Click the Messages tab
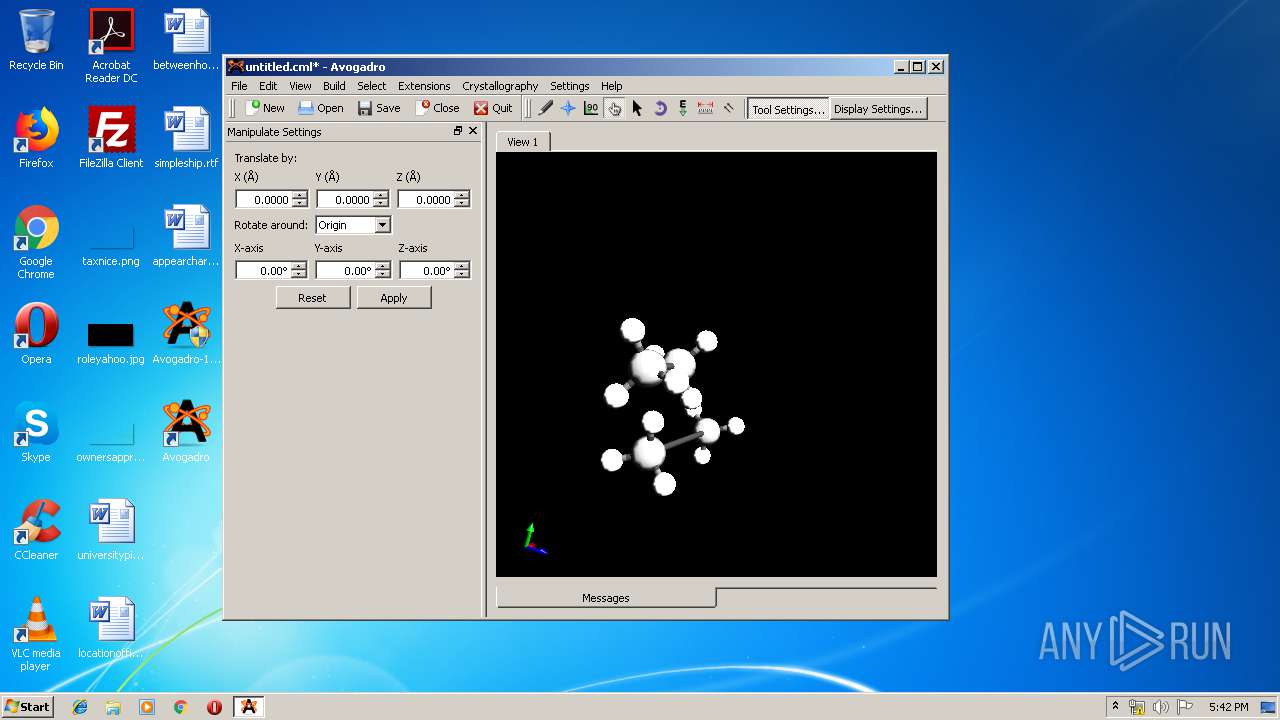The height and width of the screenshot is (720, 1280). pos(606,597)
